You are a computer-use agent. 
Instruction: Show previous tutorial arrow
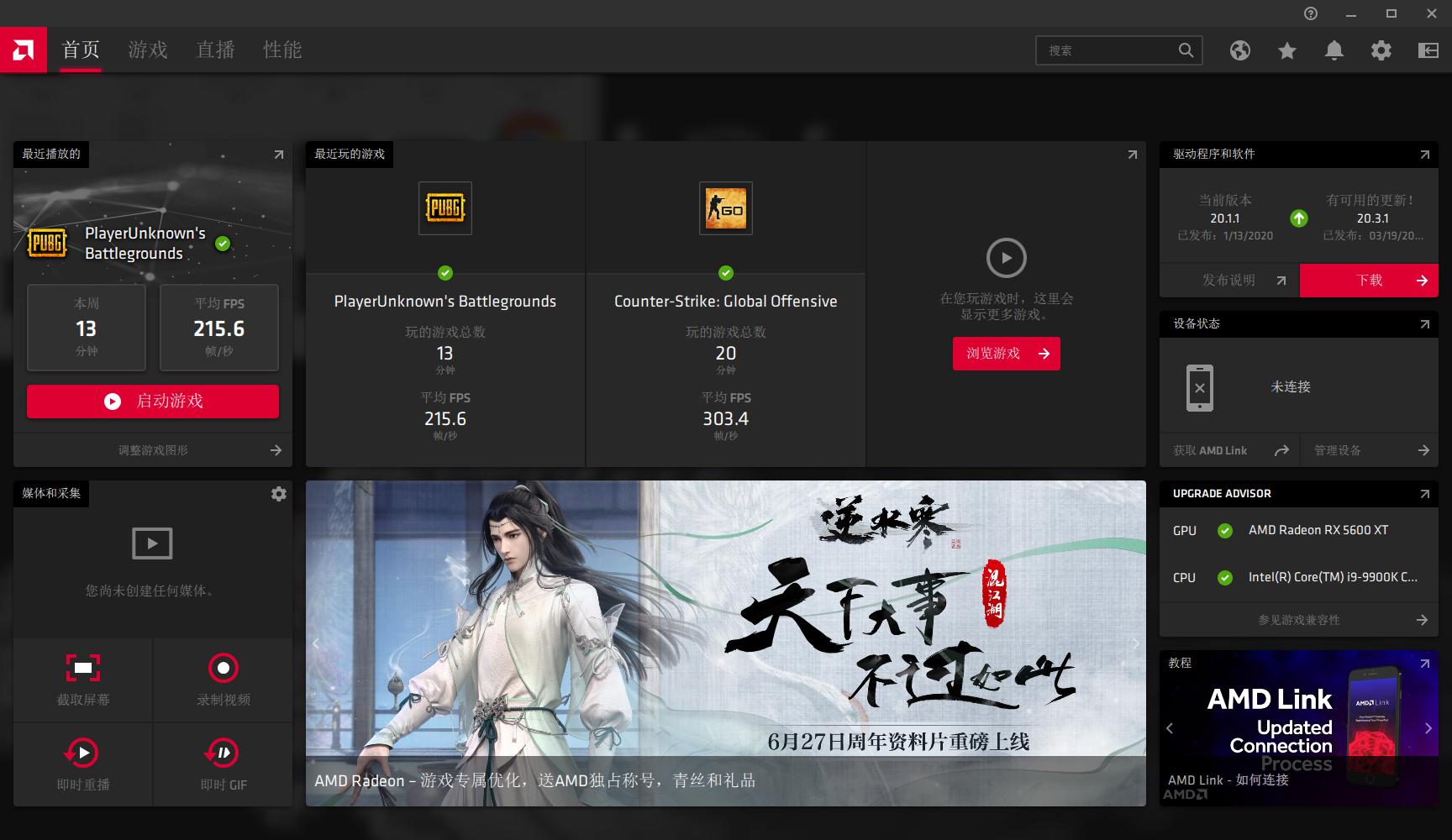click(1170, 728)
